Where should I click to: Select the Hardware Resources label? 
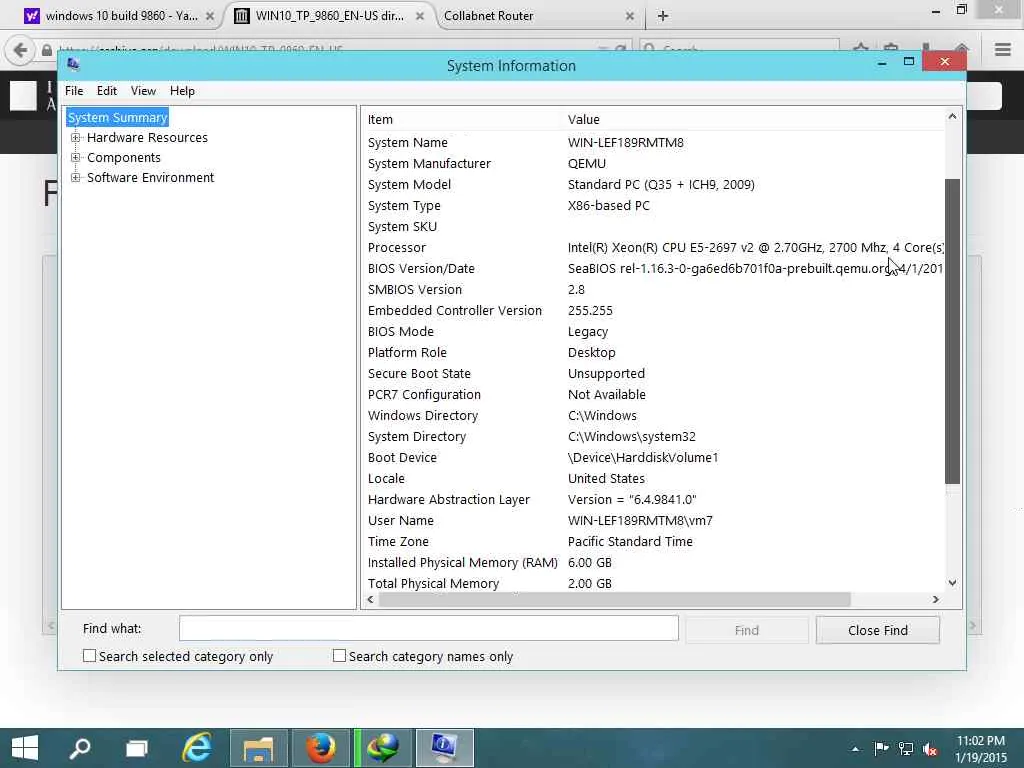(x=147, y=138)
